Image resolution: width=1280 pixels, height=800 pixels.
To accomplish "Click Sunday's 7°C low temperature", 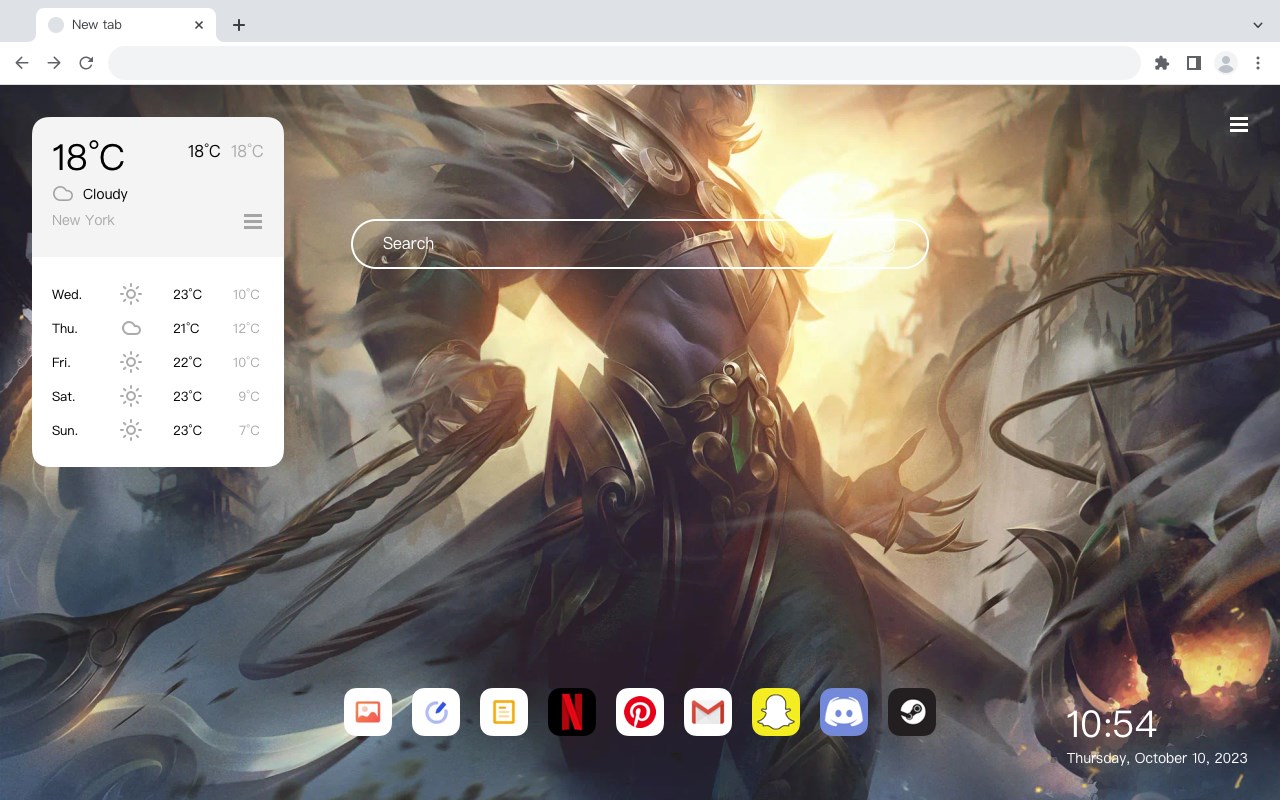I will 249,430.
